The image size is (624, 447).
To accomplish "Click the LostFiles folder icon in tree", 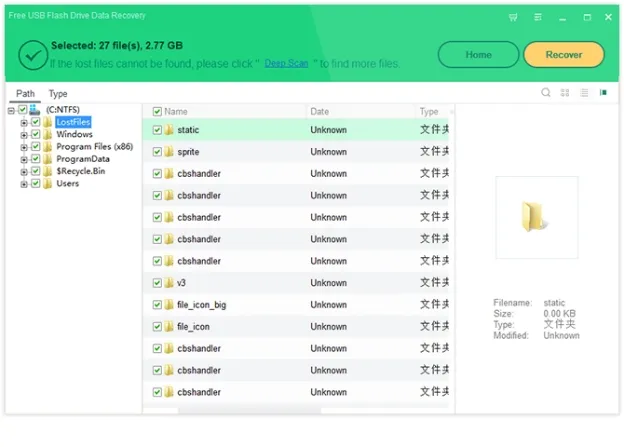I will tap(48, 122).
